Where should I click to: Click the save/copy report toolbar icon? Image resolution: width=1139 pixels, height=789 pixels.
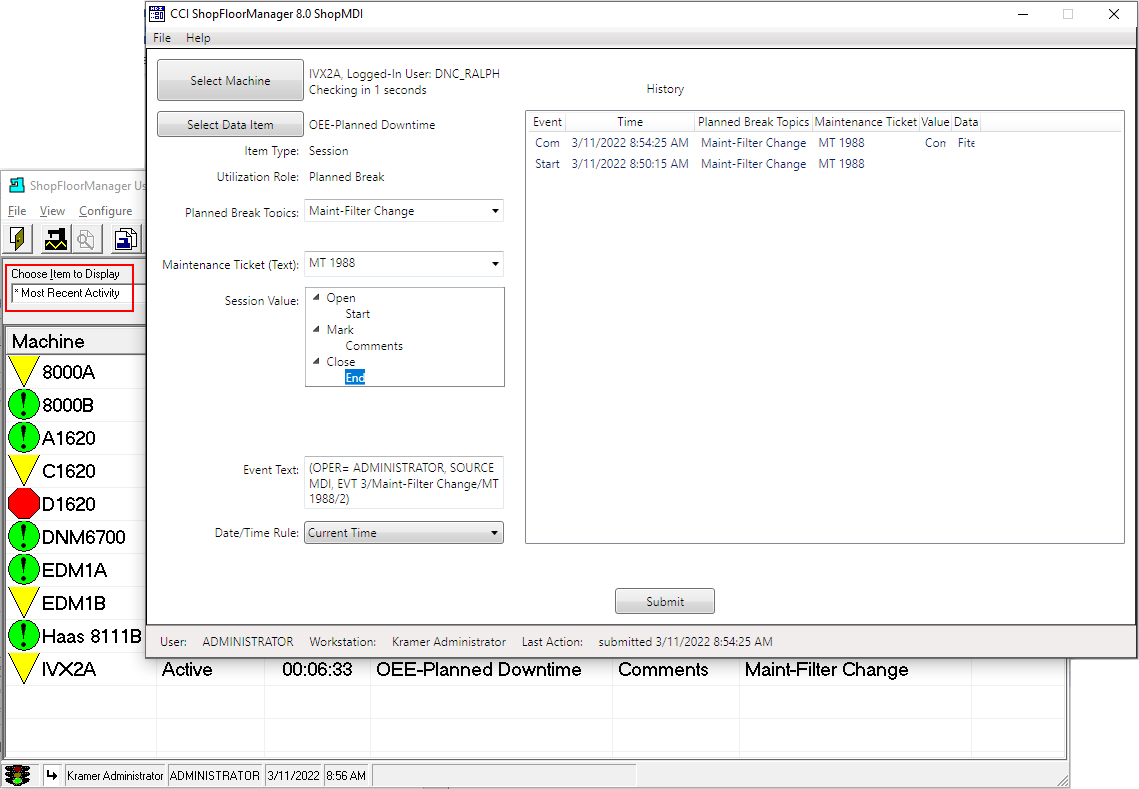tap(126, 238)
